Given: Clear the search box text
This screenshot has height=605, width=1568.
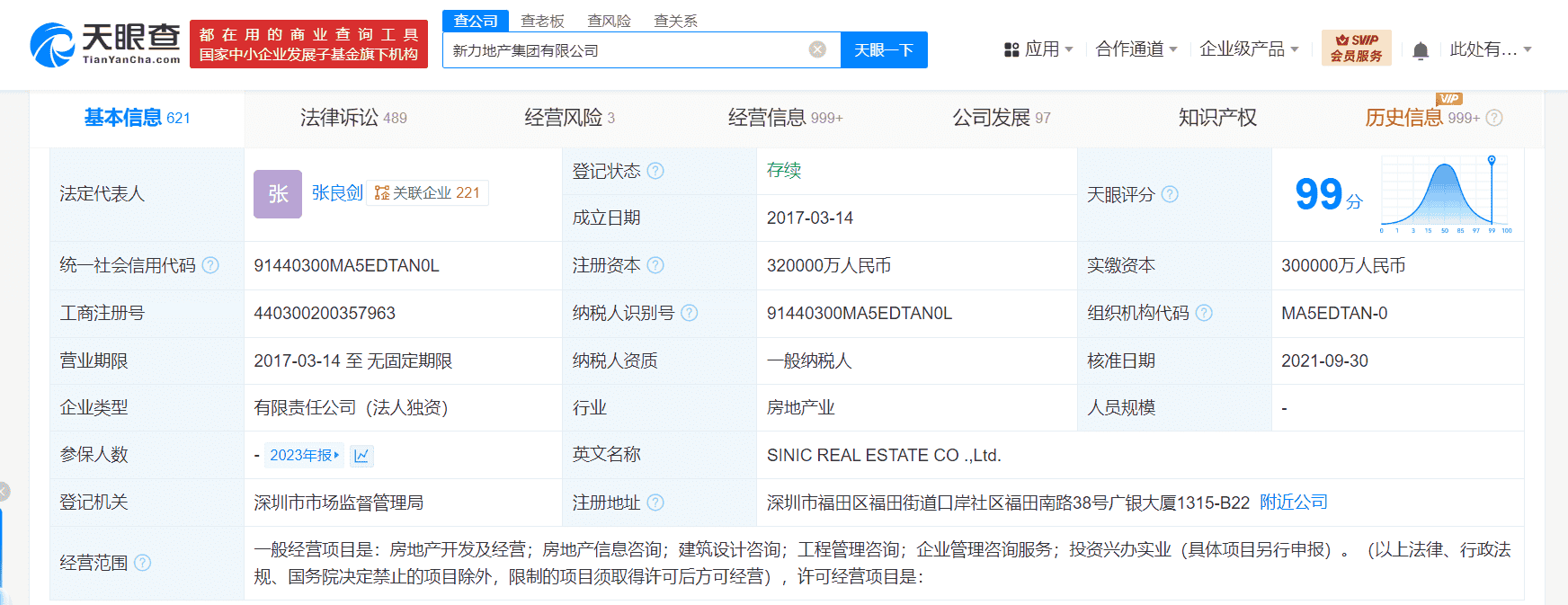Looking at the screenshot, I should click(817, 49).
